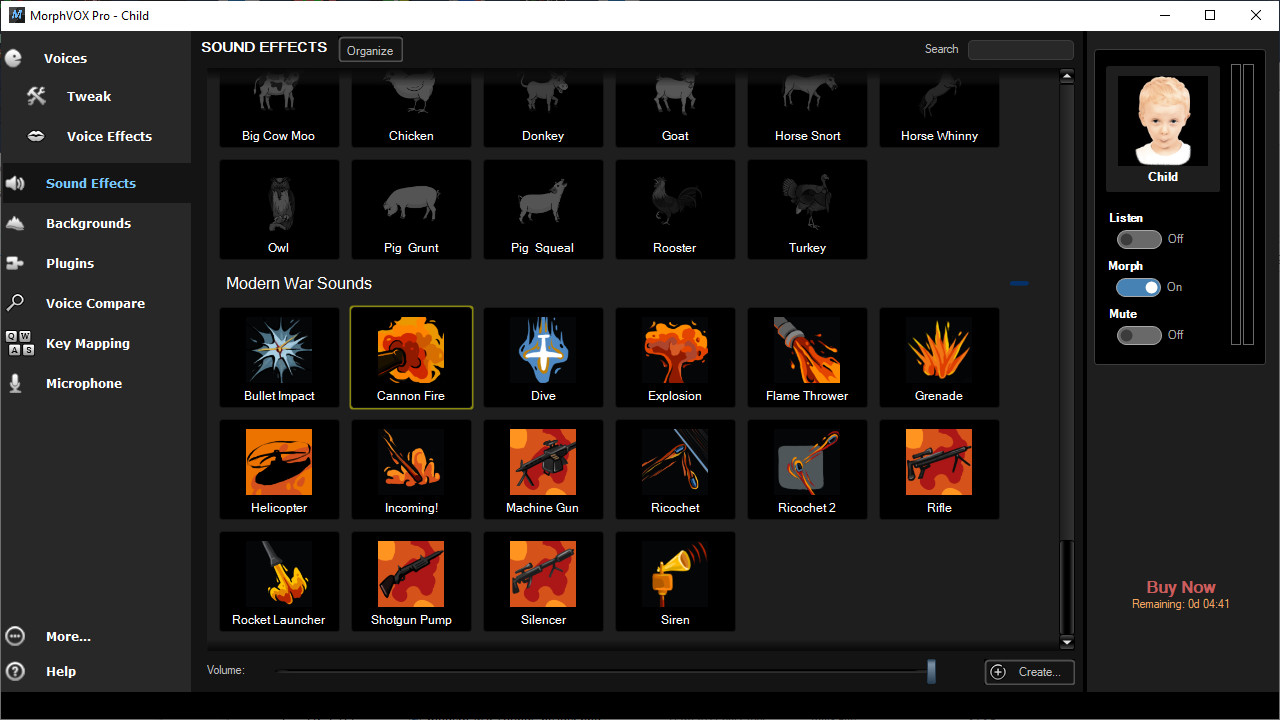This screenshot has height=720, width=1280.
Task: Open the Voices panel
Action: coord(65,58)
